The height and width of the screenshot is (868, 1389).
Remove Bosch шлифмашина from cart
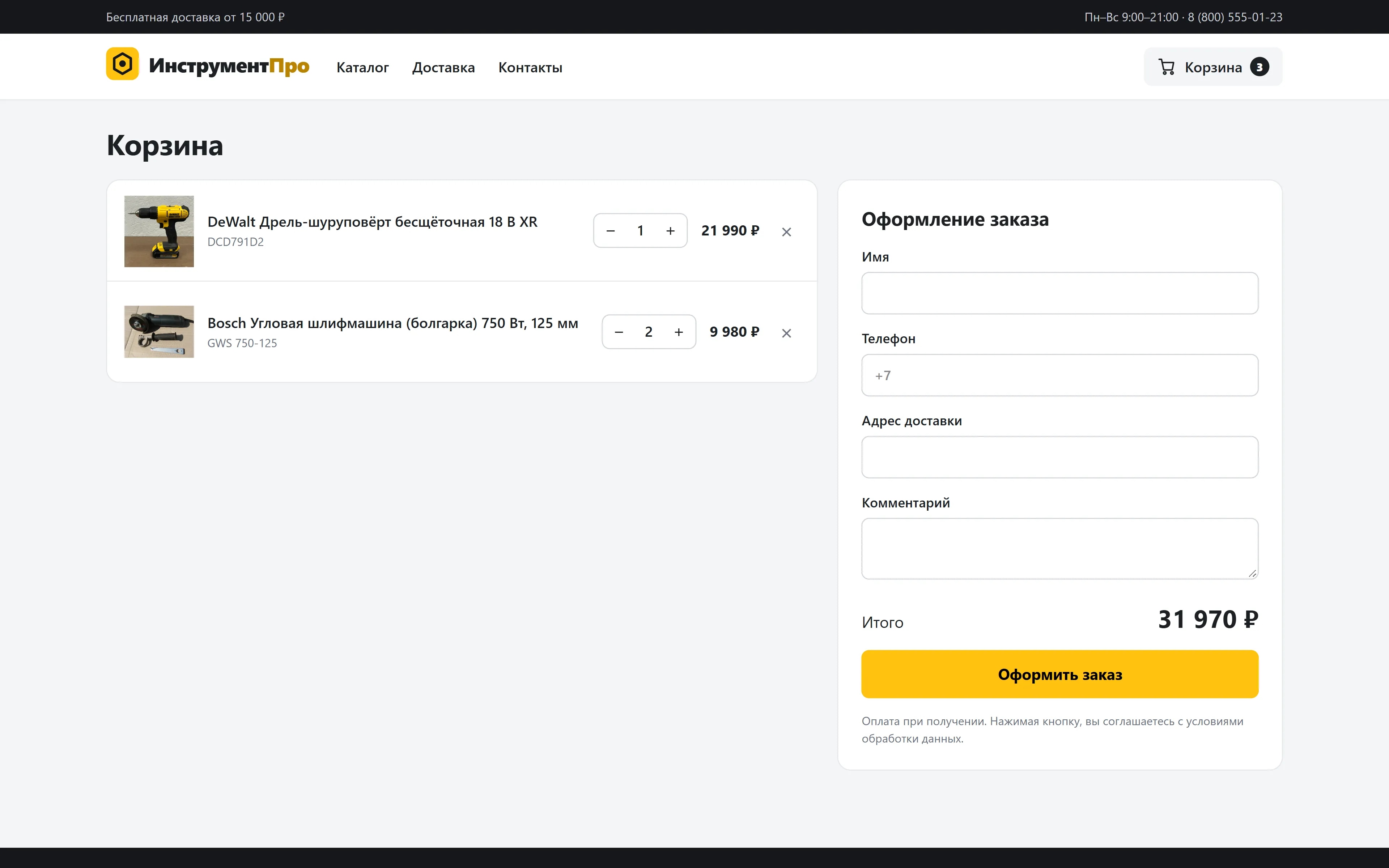pos(786,333)
